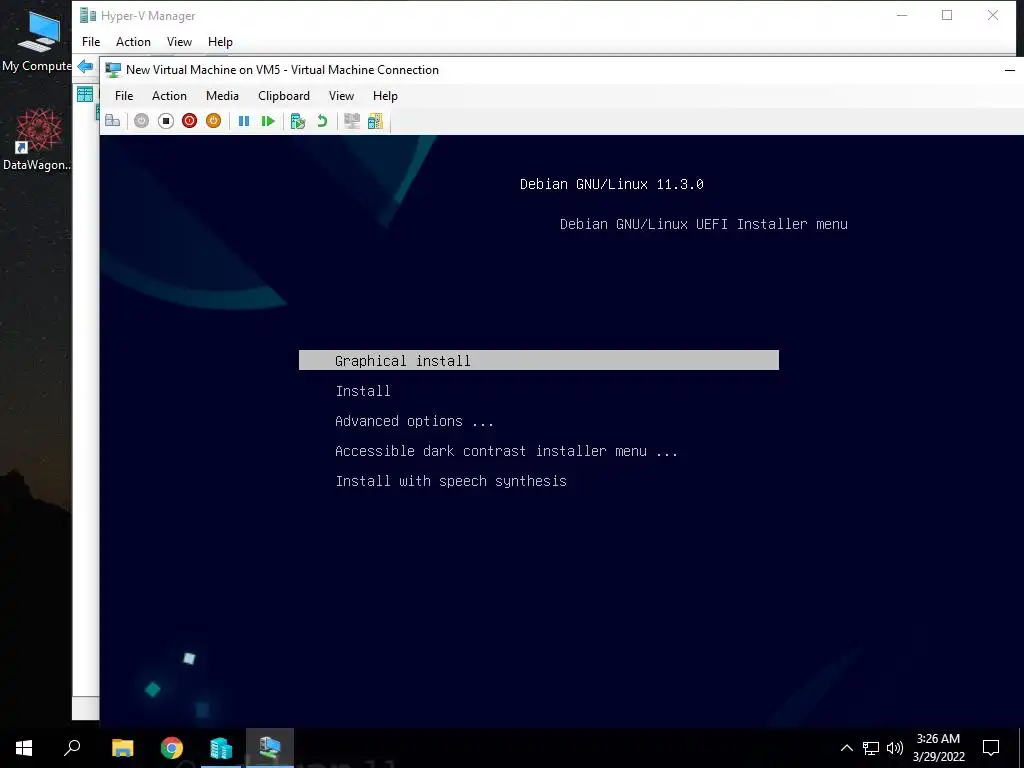This screenshot has width=1024, height=768.
Task: Click the Hyper-V Manager title bar icon
Action: click(88, 15)
